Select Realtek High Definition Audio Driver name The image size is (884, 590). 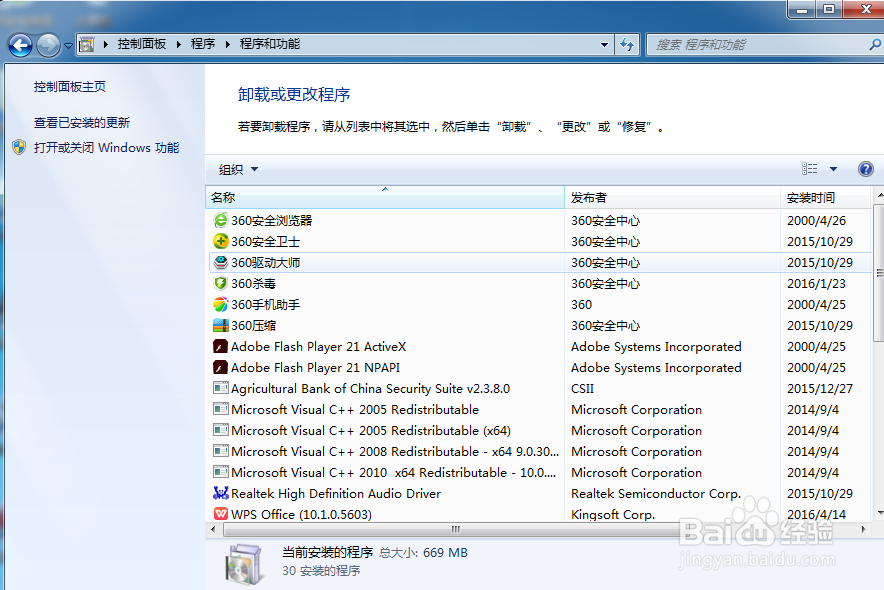coord(336,494)
